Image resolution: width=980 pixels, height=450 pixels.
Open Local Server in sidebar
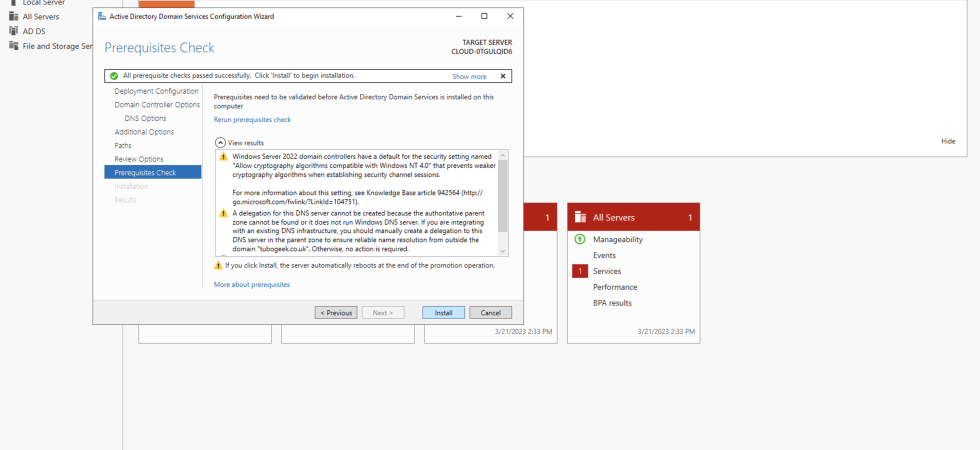44,3
